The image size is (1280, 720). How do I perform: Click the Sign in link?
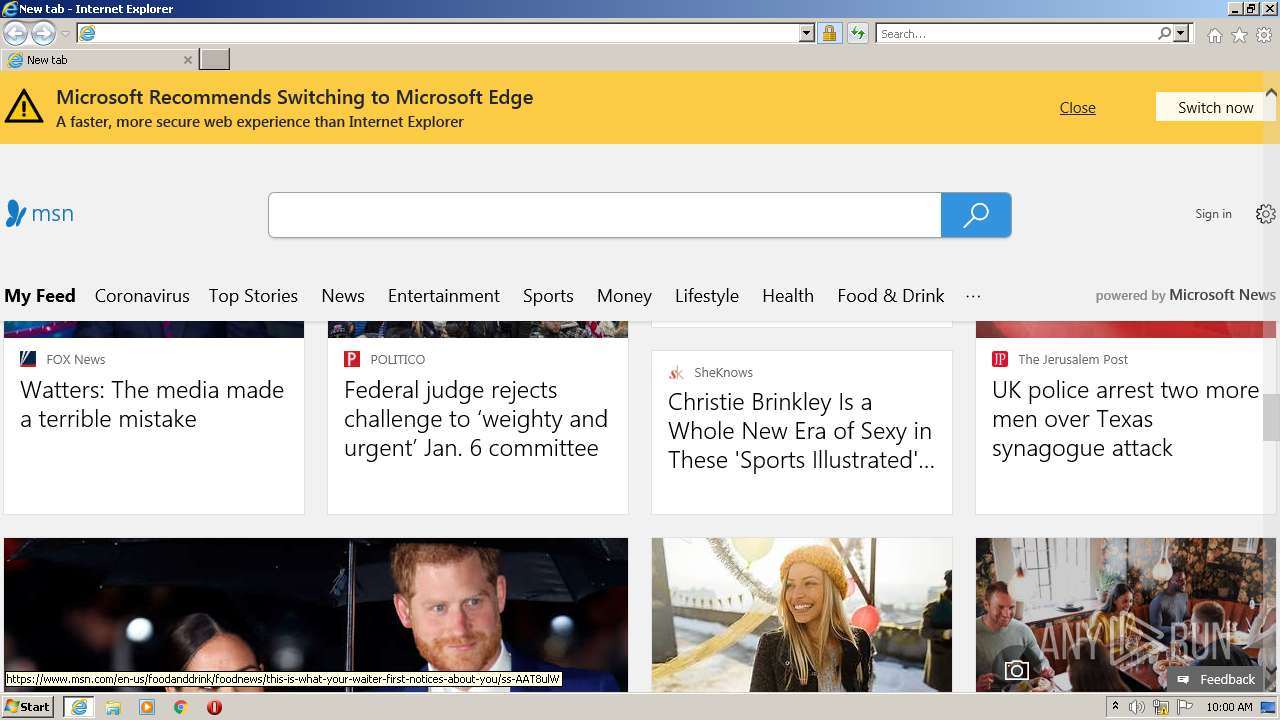1213,214
